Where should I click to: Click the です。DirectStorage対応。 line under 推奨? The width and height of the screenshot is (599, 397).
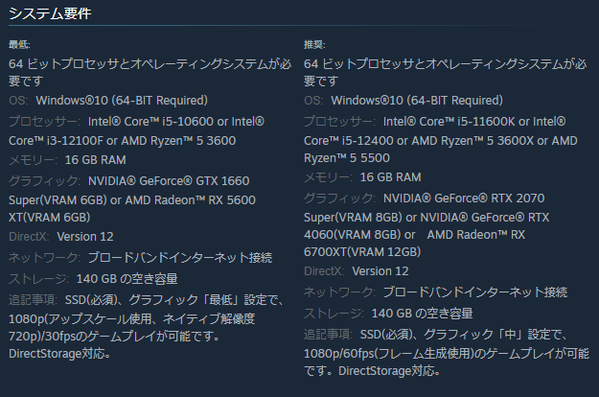point(372,371)
